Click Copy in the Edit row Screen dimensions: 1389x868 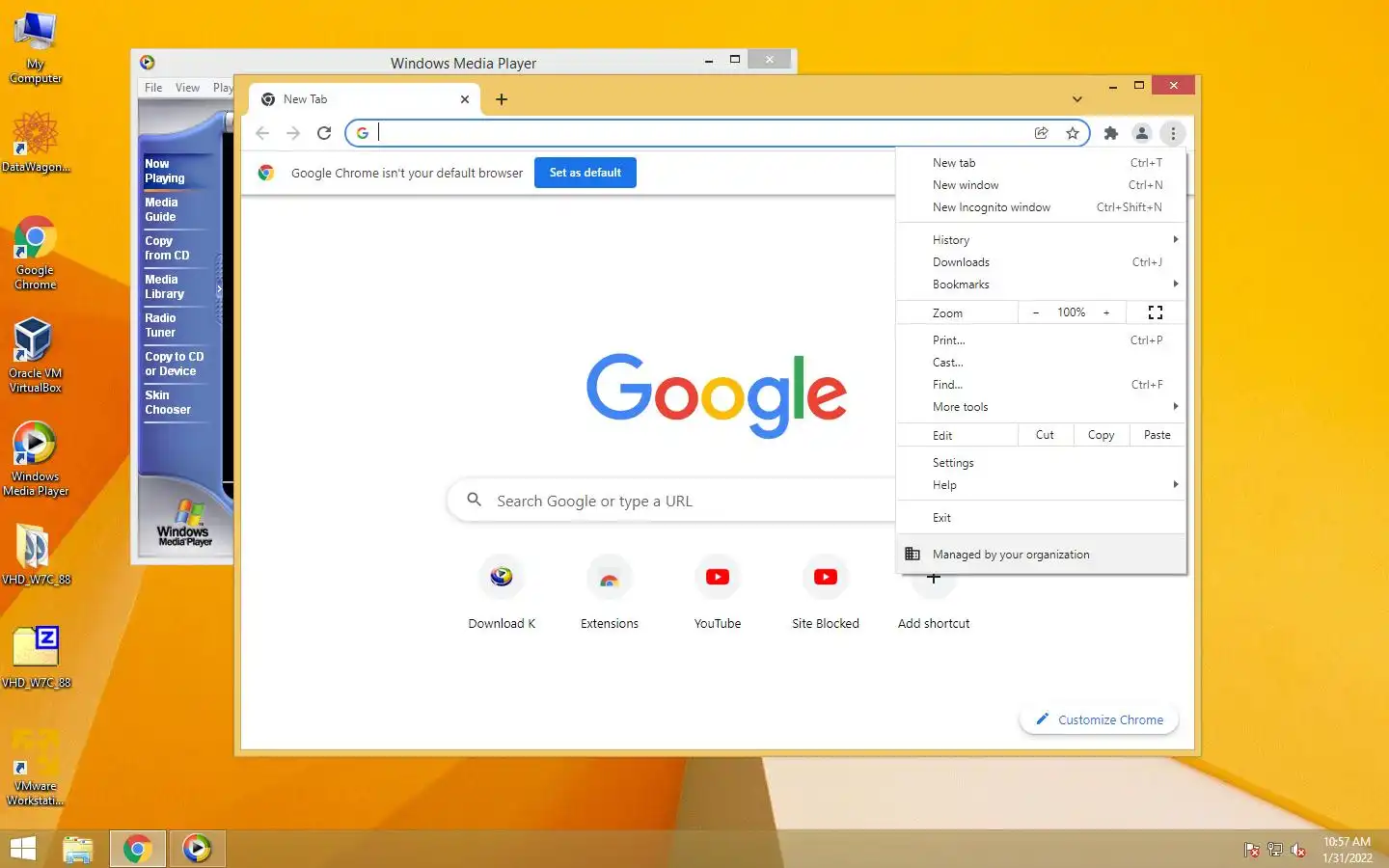pos(1101,435)
